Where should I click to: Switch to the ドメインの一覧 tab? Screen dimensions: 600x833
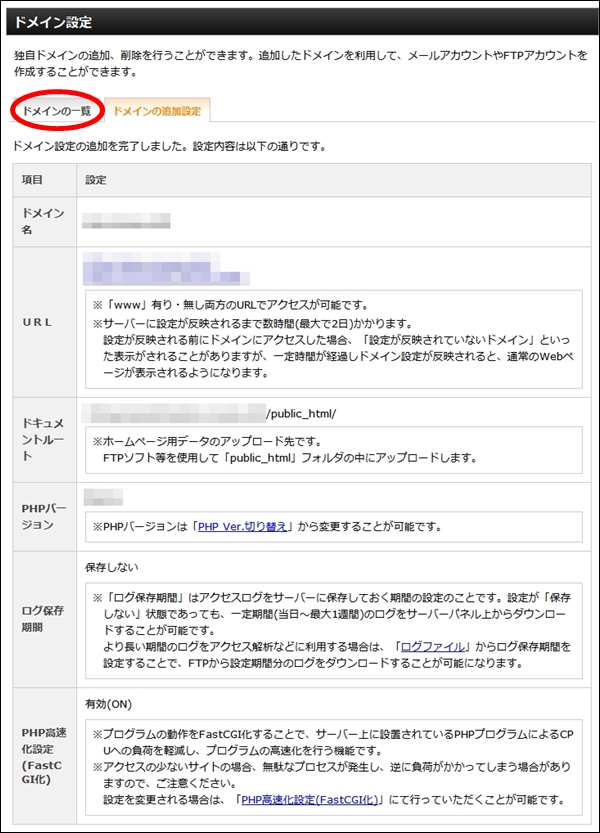click(56, 111)
